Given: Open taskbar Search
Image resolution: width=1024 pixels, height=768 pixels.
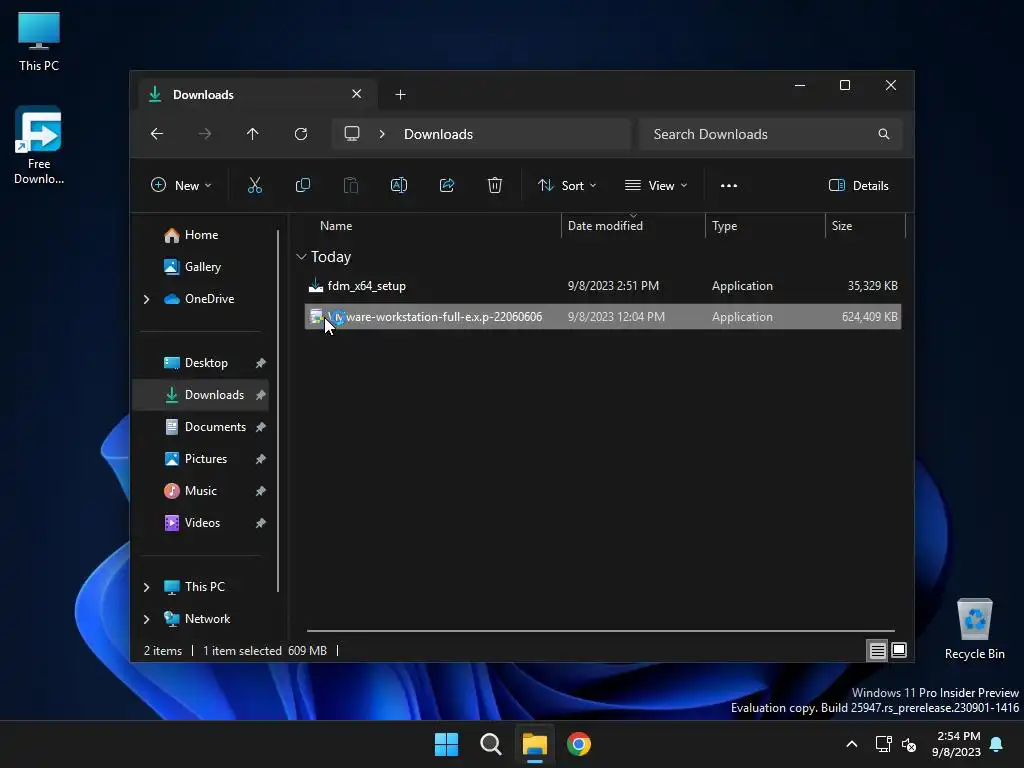Looking at the screenshot, I should (x=491, y=744).
